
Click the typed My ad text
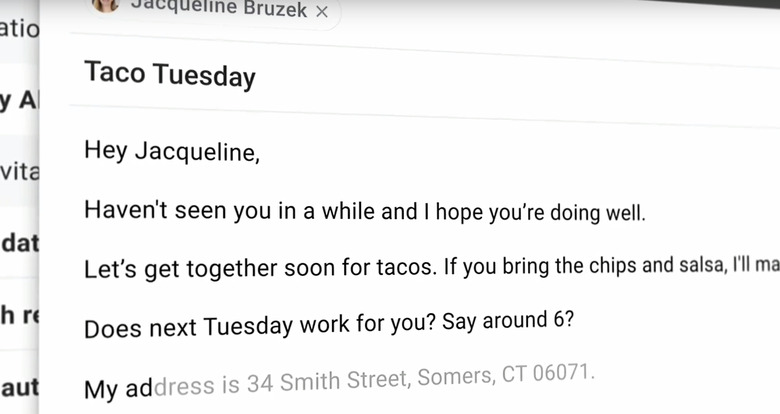click(x=118, y=389)
